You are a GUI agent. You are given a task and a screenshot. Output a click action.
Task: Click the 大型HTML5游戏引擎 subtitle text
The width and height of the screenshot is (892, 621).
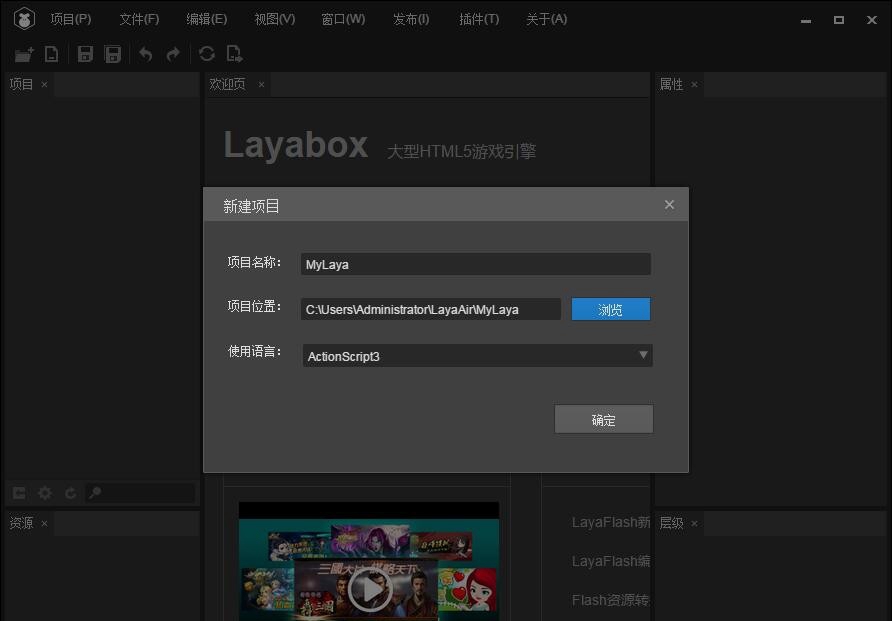point(461,151)
